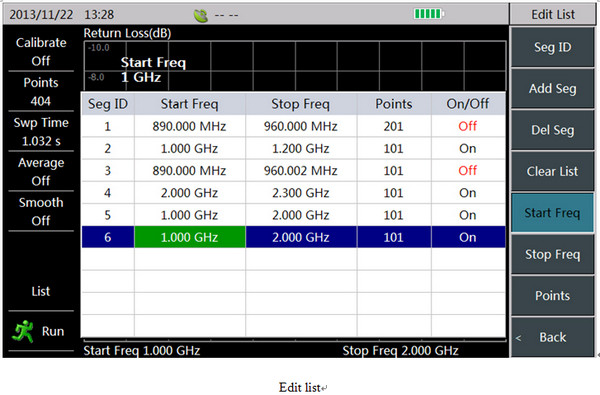
Task: Select the highlighted Start Freq softkey
Action: [553, 213]
